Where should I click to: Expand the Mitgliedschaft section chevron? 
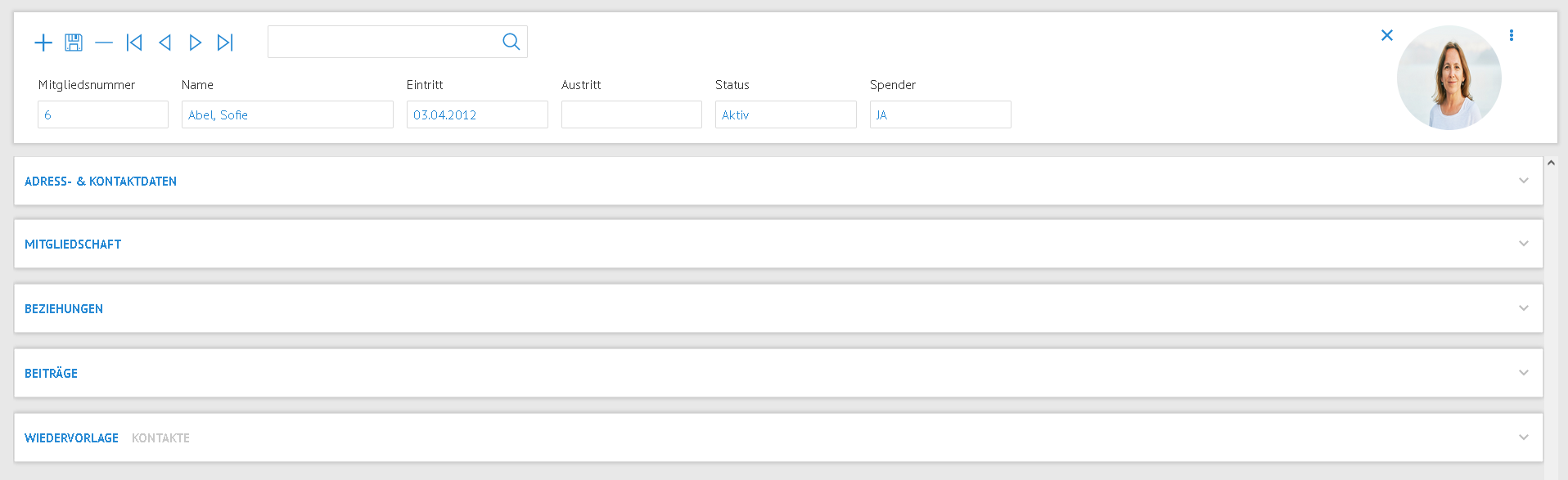click(1524, 244)
